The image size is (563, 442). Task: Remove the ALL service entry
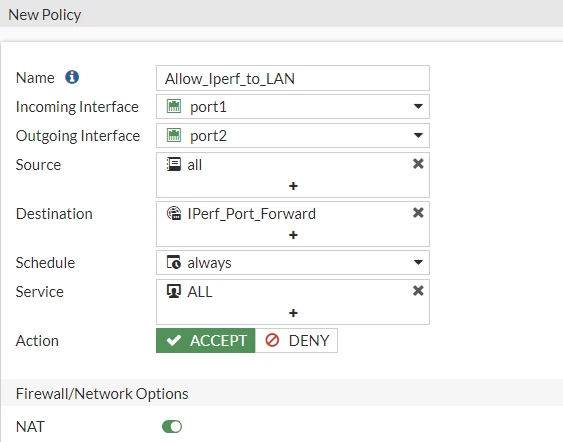(418, 290)
